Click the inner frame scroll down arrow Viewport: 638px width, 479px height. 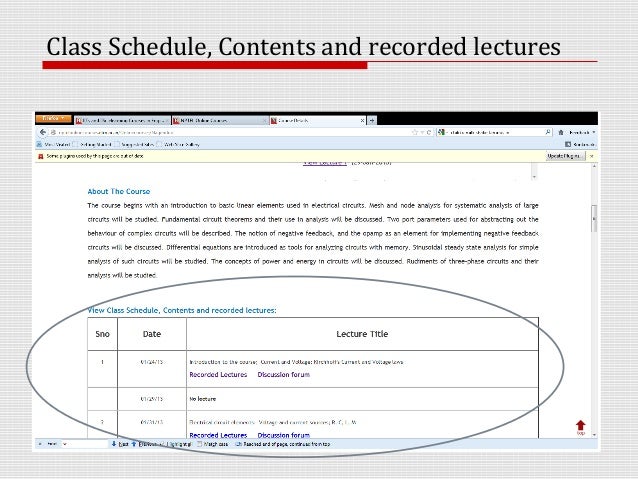pos(534,177)
